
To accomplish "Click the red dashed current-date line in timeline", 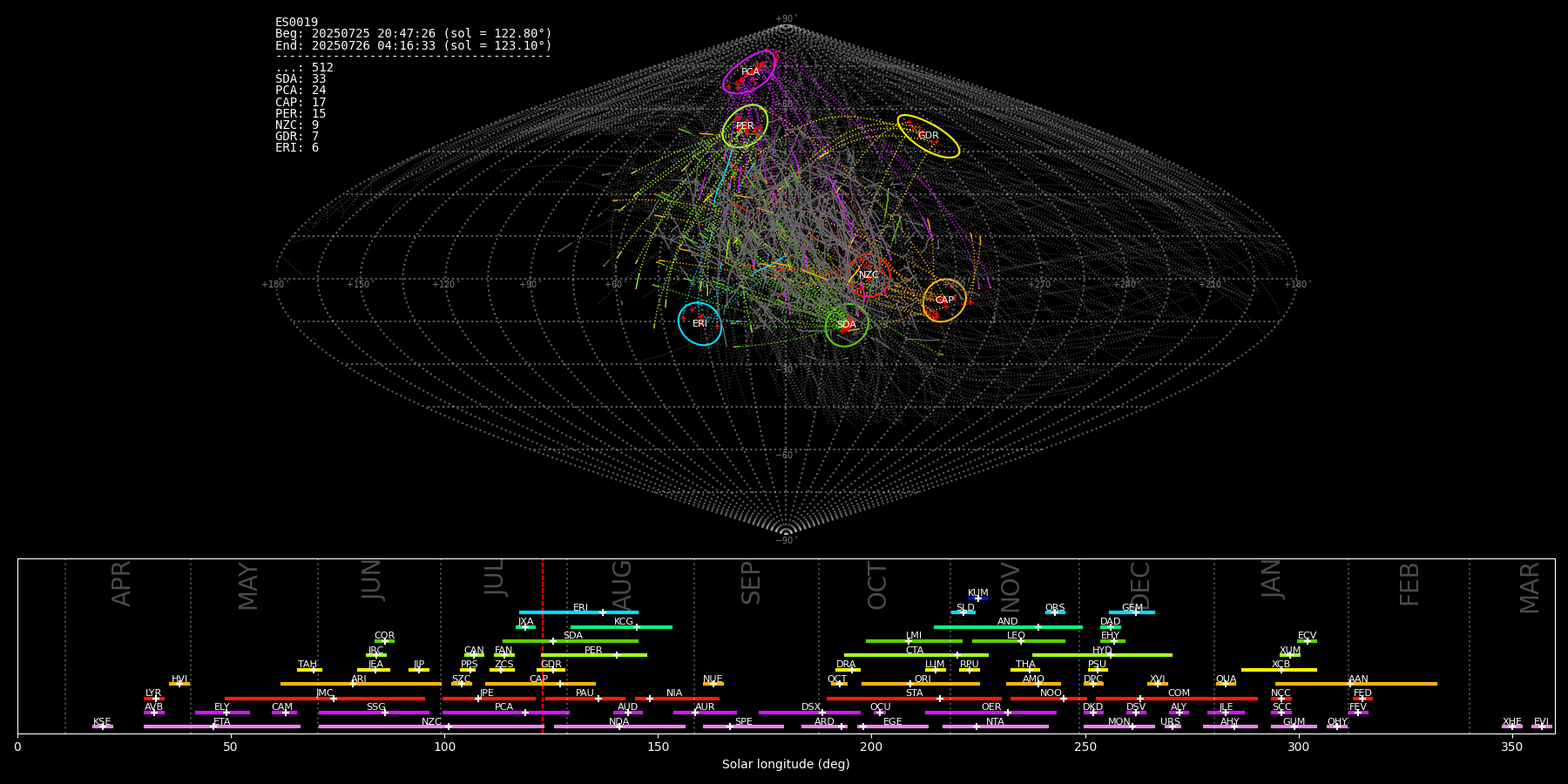I will click(543, 645).
